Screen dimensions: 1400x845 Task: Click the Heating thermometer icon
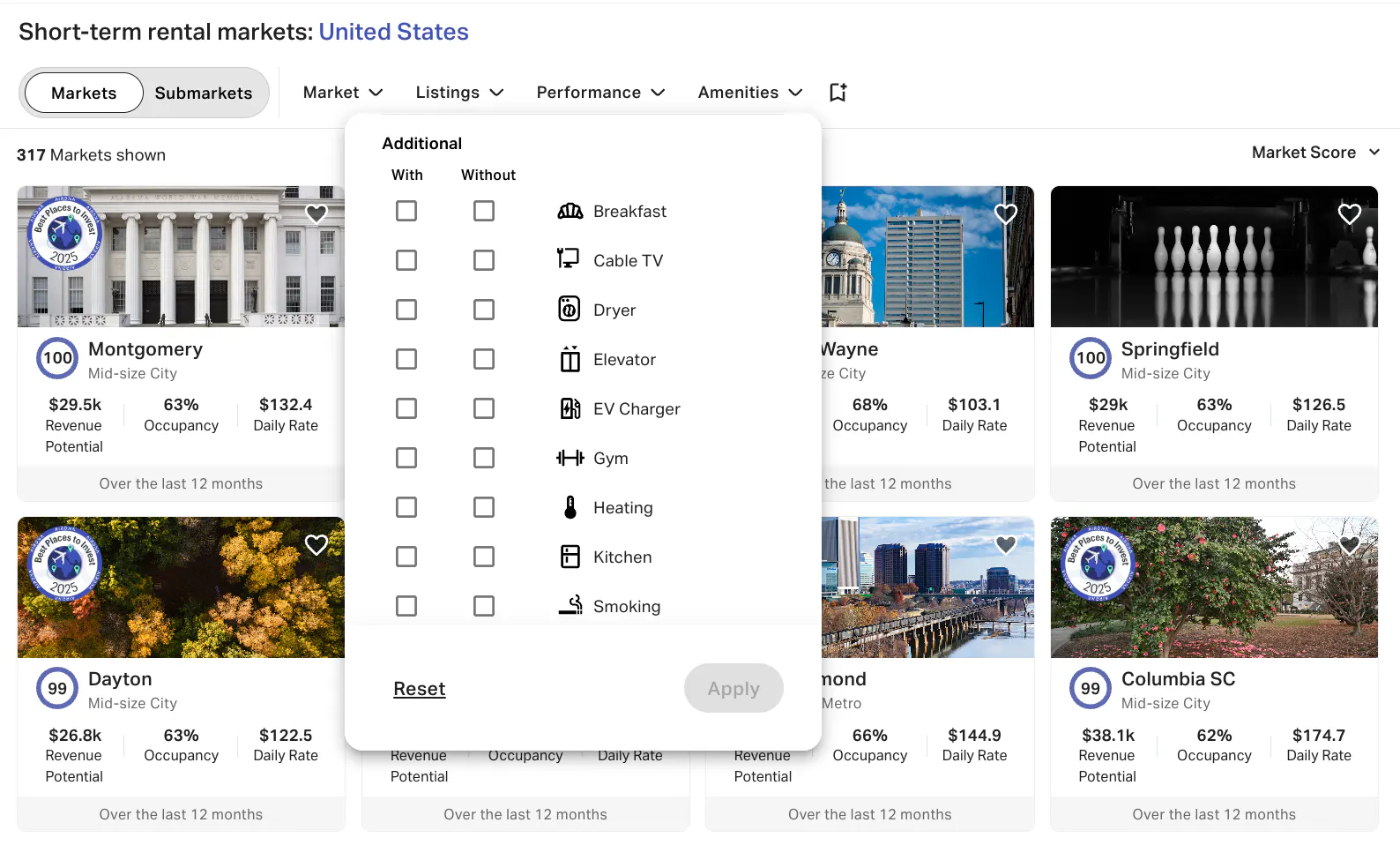tap(570, 507)
